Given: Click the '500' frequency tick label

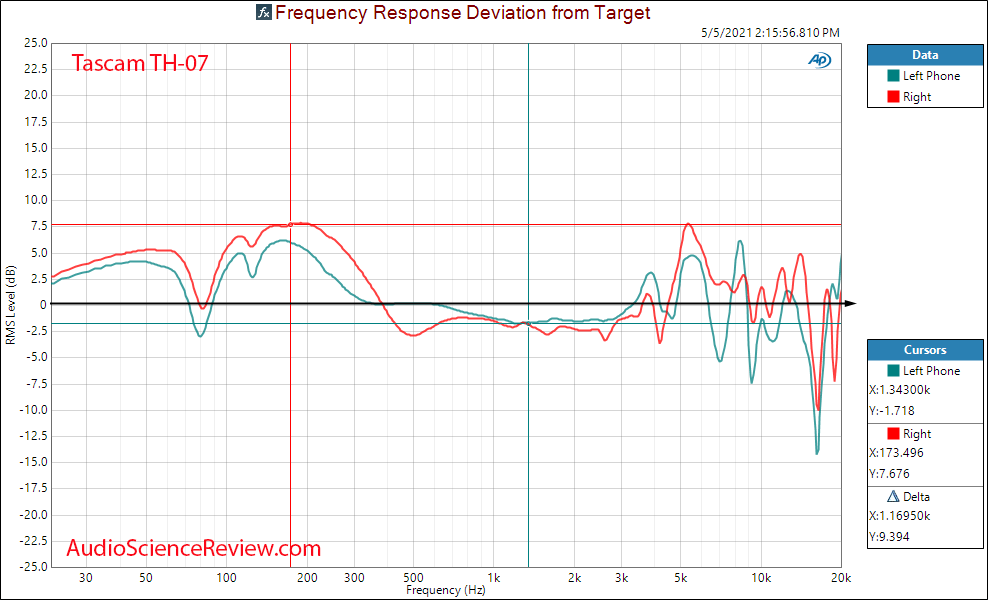Looking at the screenshot, I should coord(413,577).
